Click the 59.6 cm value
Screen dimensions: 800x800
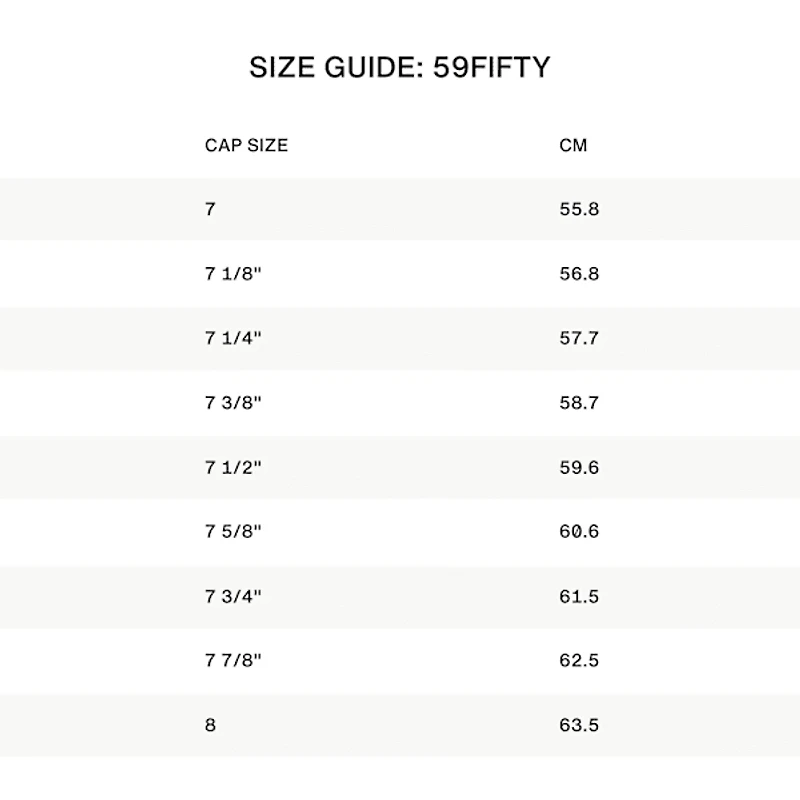[579, 468]
